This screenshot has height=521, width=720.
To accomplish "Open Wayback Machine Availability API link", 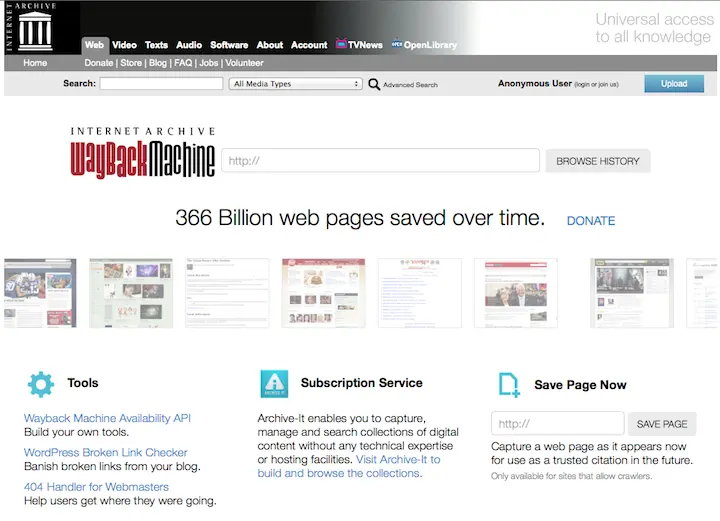I will 107,418.
